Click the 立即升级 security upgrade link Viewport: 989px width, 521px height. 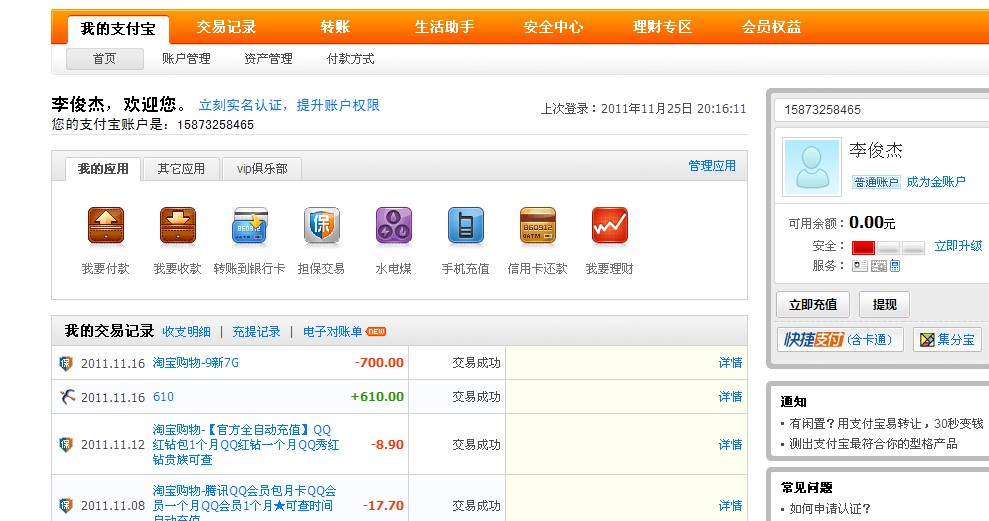[x=957, y=246]
